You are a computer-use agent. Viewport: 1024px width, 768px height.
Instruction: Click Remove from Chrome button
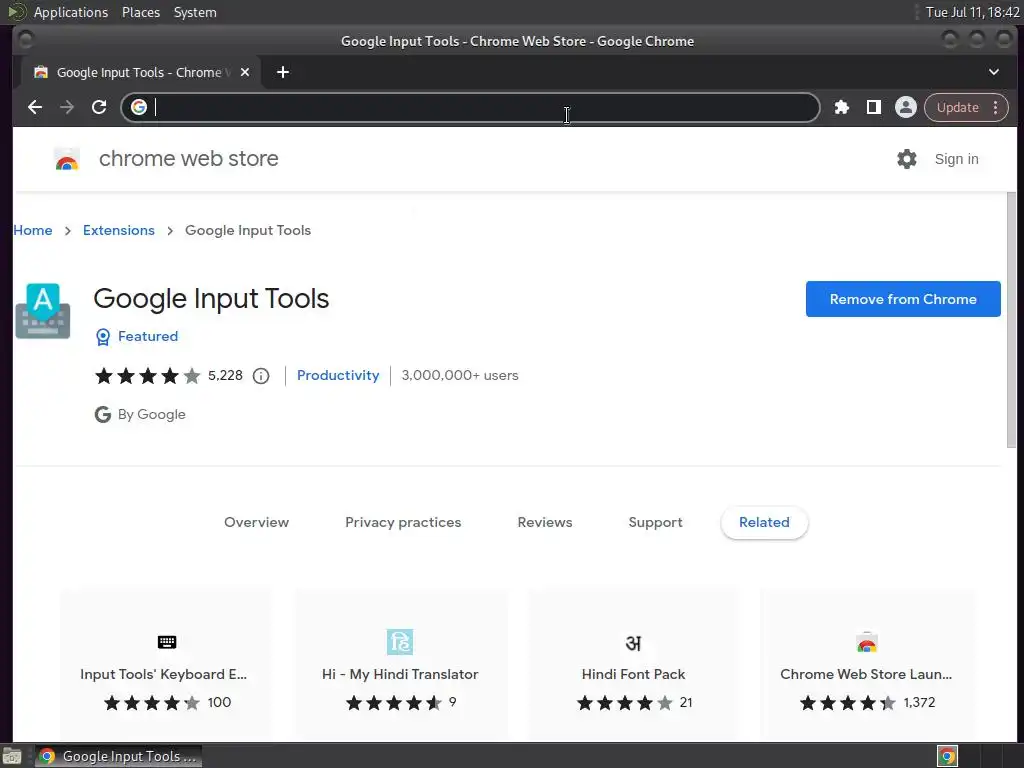[x=903, y=299]
